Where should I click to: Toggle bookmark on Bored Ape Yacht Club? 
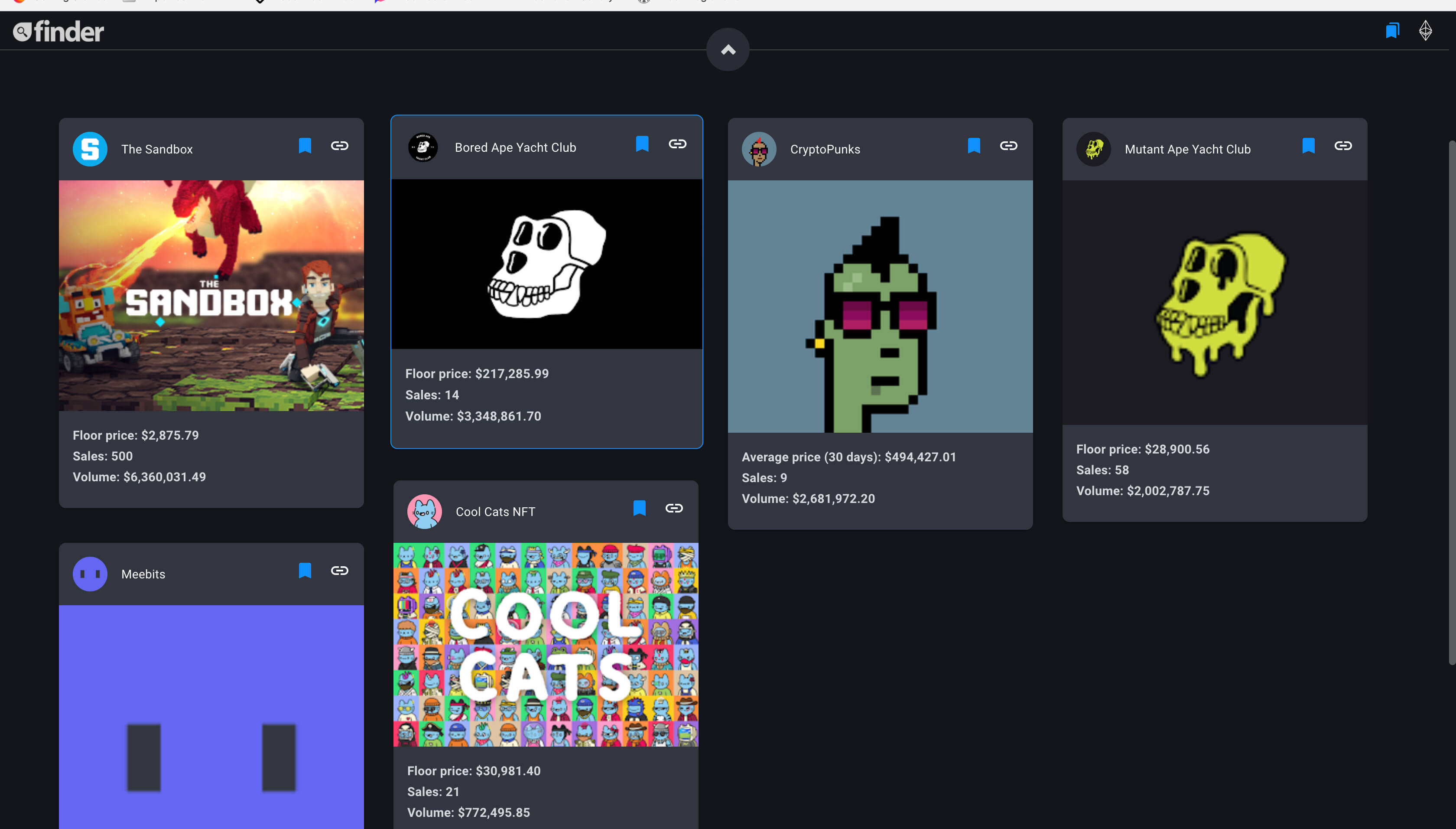pyautogui.click(x=642, y=144)
